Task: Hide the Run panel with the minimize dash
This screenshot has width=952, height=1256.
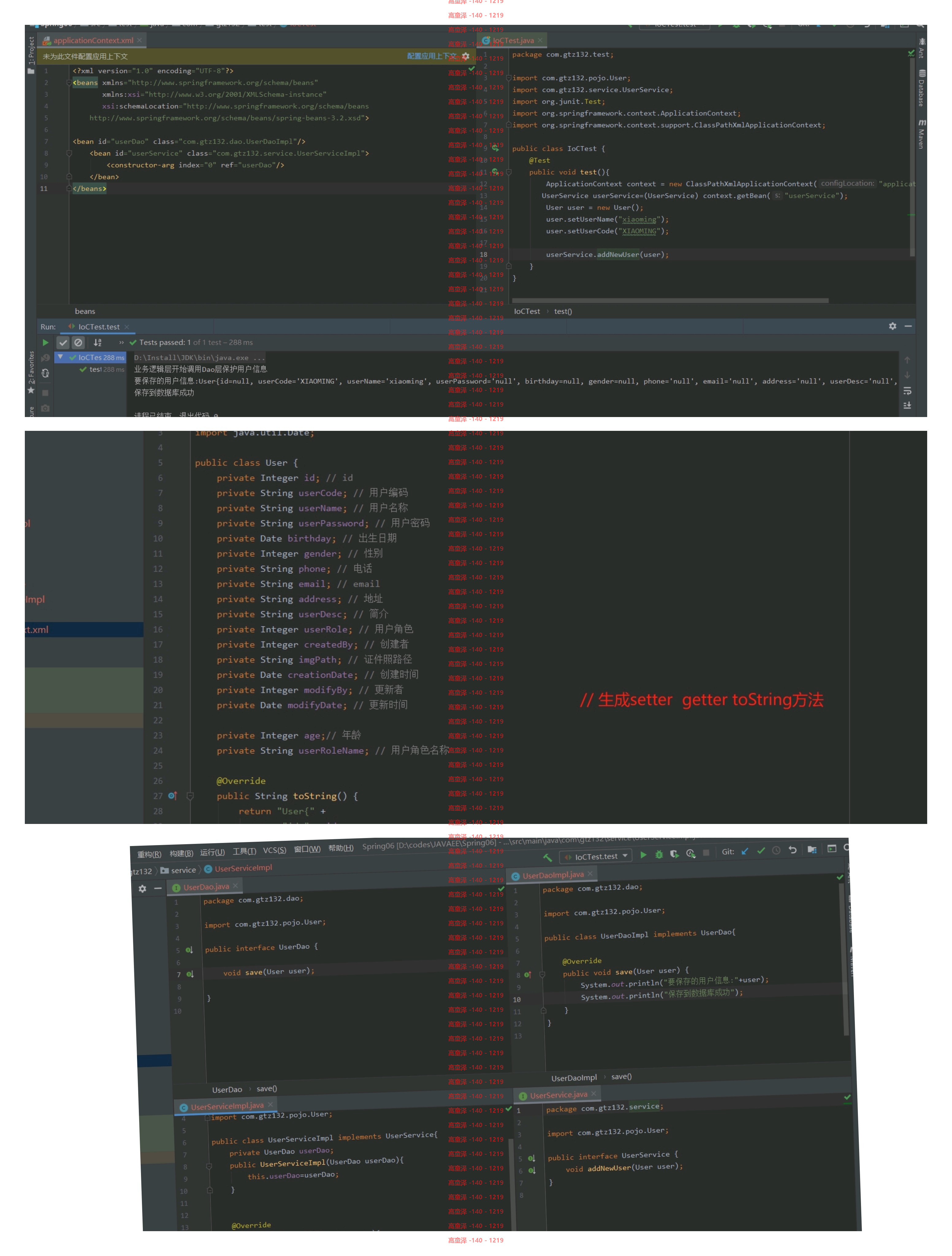Action: pos(908,326)
